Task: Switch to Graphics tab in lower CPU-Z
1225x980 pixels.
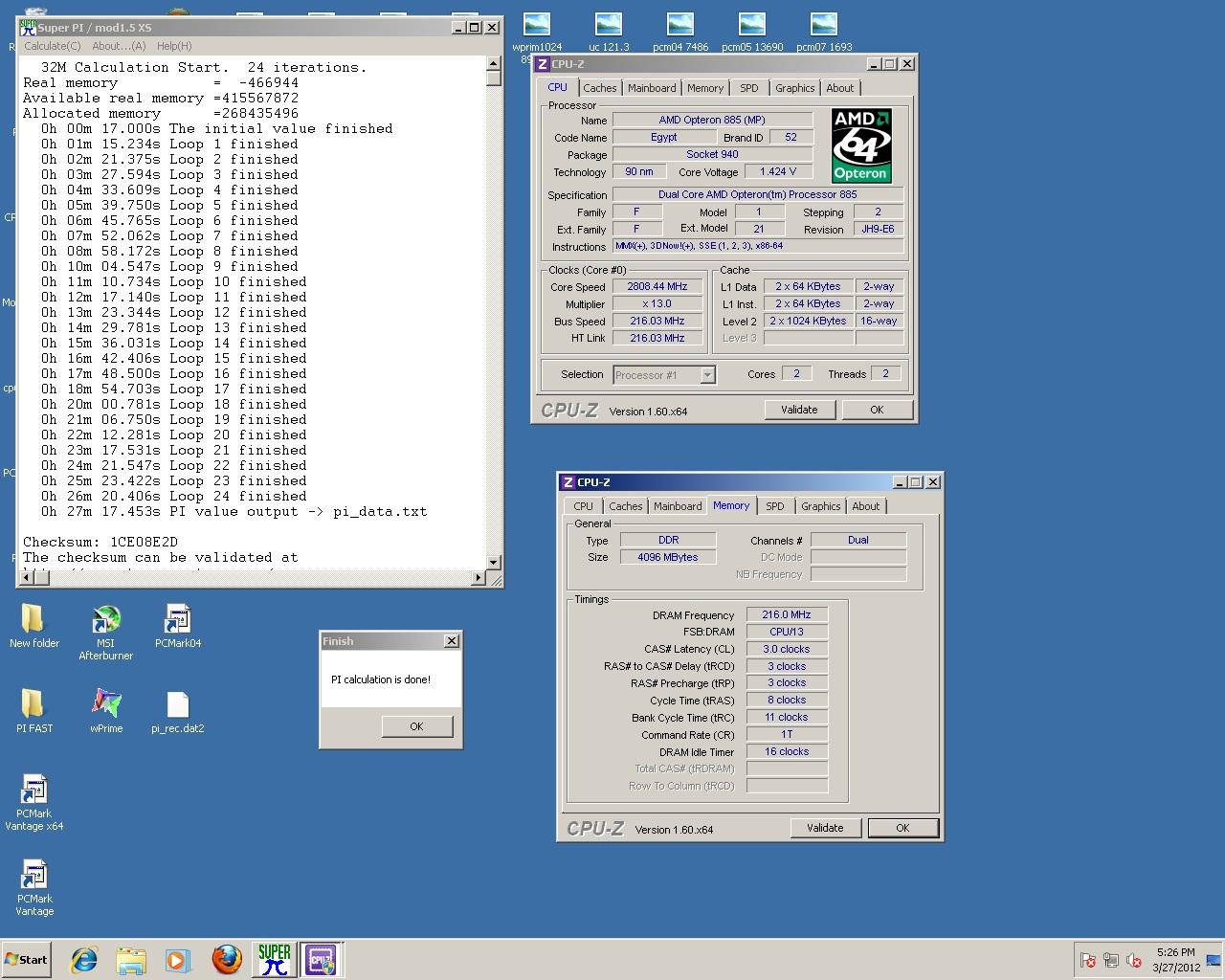Action: click(821, 506)
